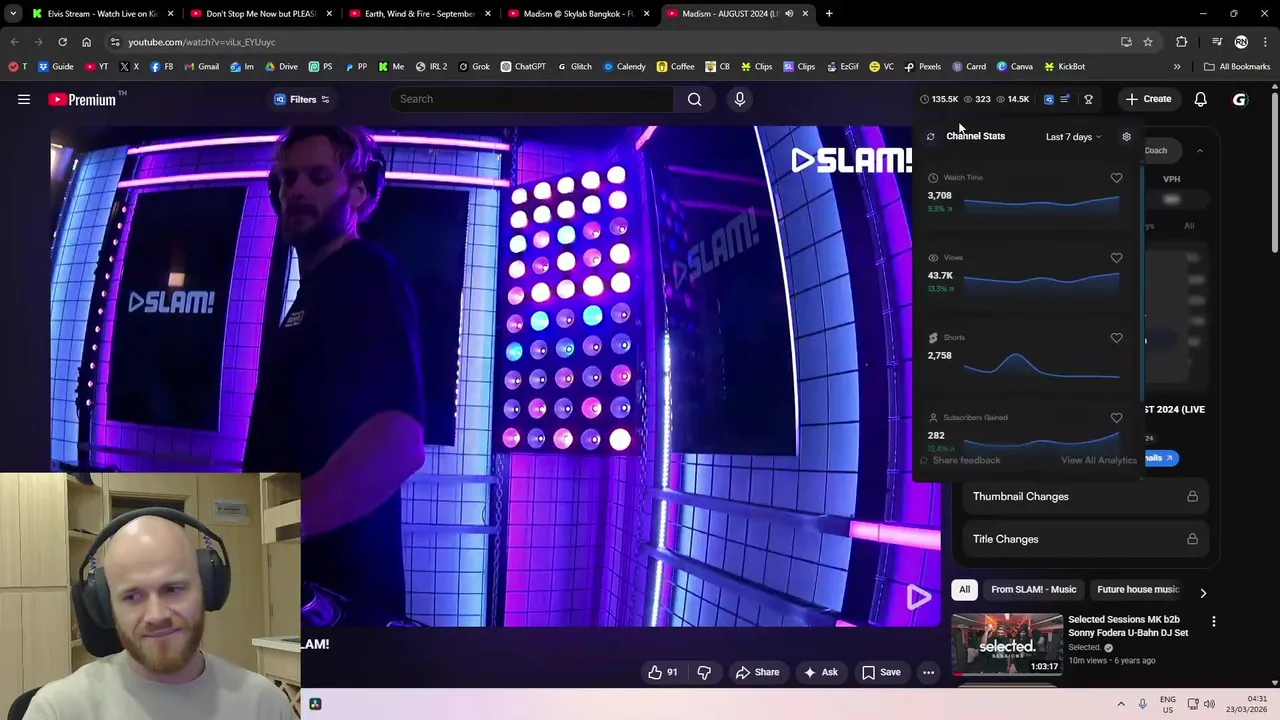1280x720 pixels.
Task: Open Windows system tray microphone icon
Action: (x=1143, y=704)
